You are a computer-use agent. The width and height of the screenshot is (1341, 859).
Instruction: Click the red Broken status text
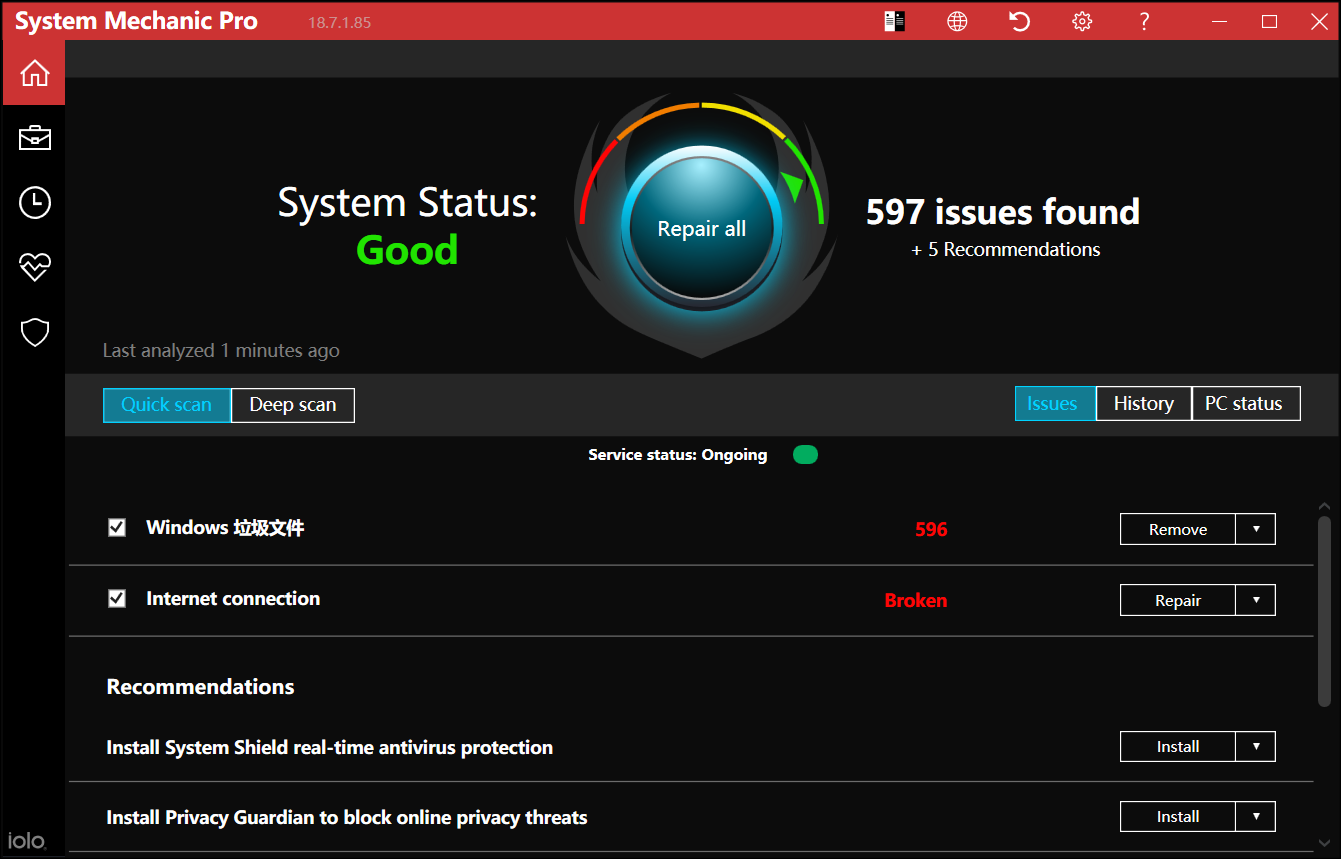click(916, 600)
